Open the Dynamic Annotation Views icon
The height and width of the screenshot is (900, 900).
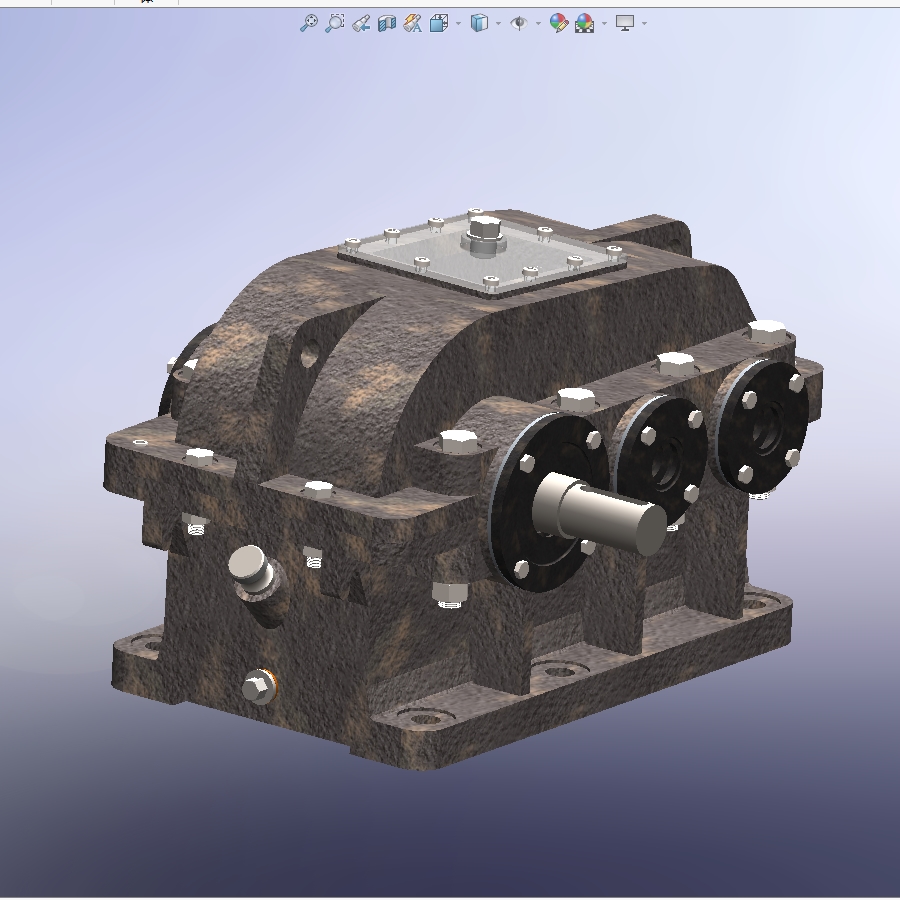pos(413,24)
